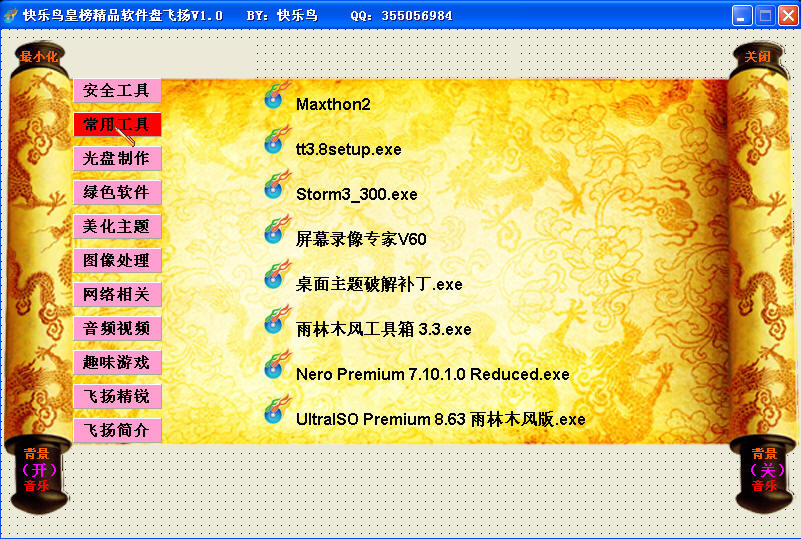Click the icon next to UltraISO Premium 8.63
Screen dimensions: 801x539
click(x=277, y=410)
